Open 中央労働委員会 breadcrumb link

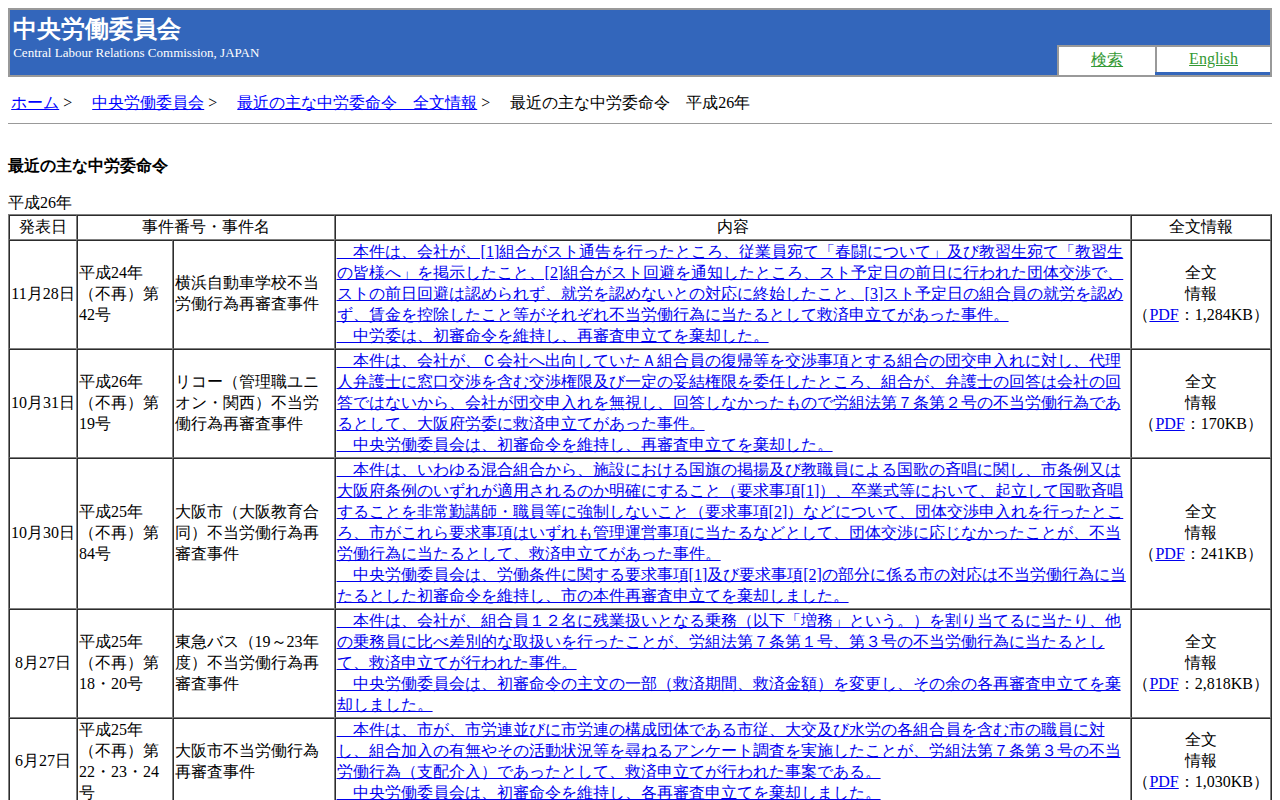pos(148,103)
